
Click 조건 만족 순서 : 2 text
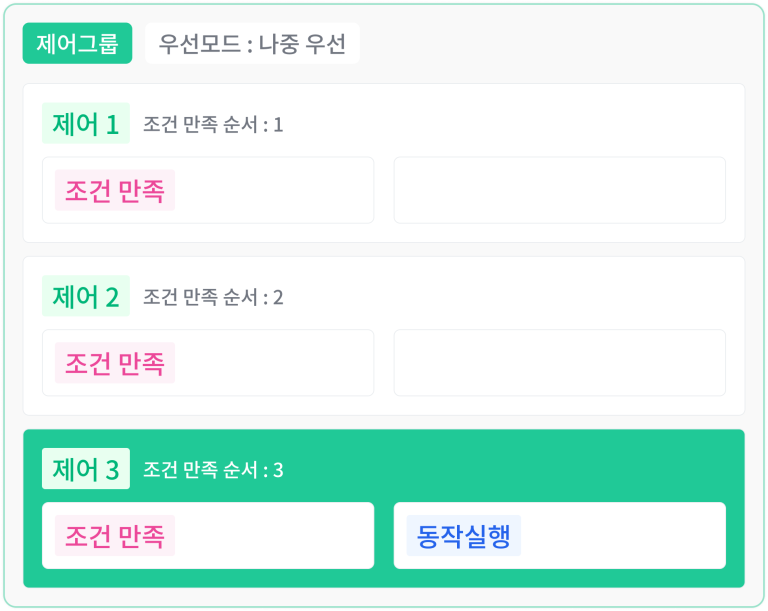[213, 297]
